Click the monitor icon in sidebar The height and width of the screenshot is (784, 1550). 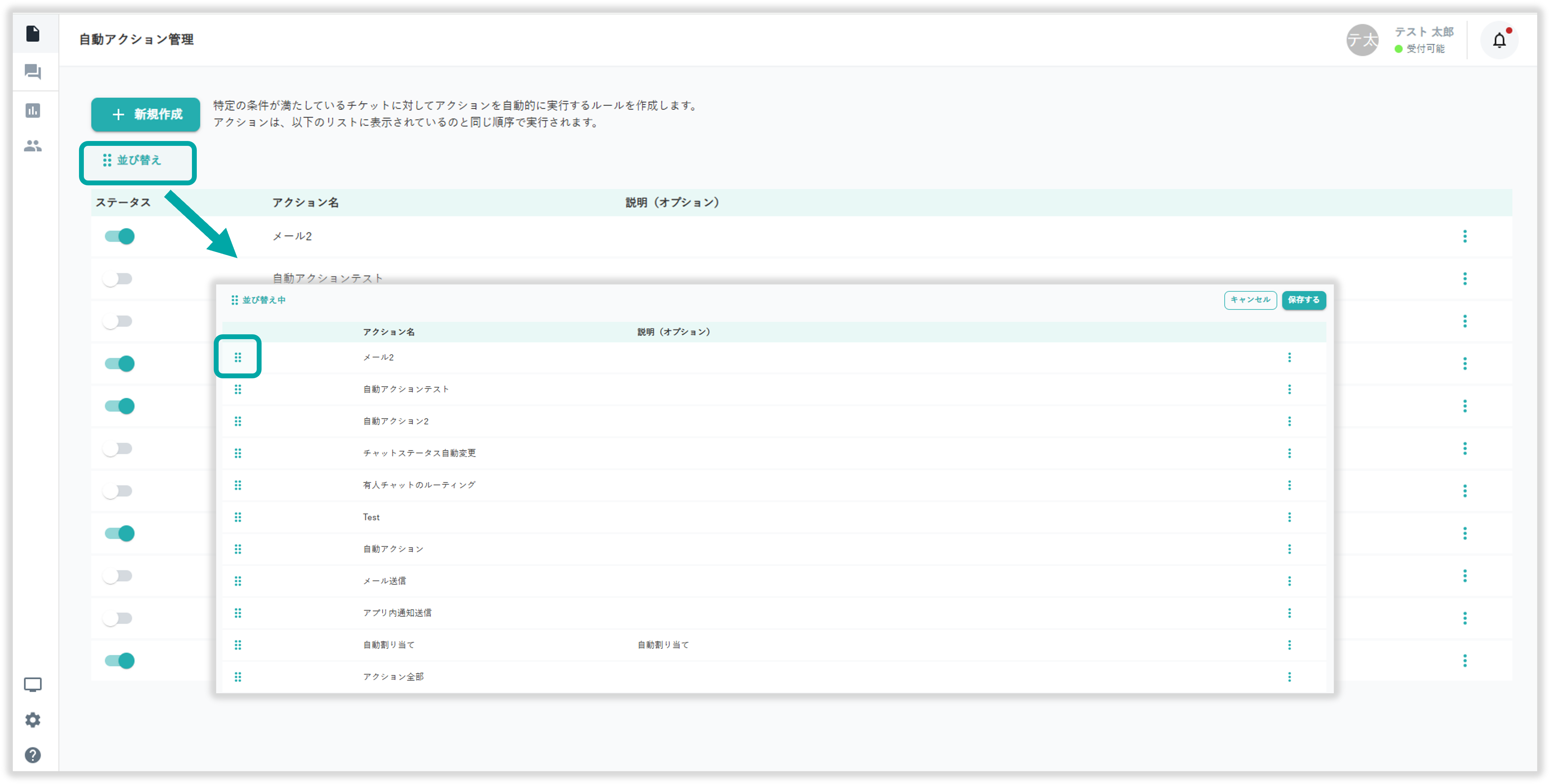(x=33, y=685)
